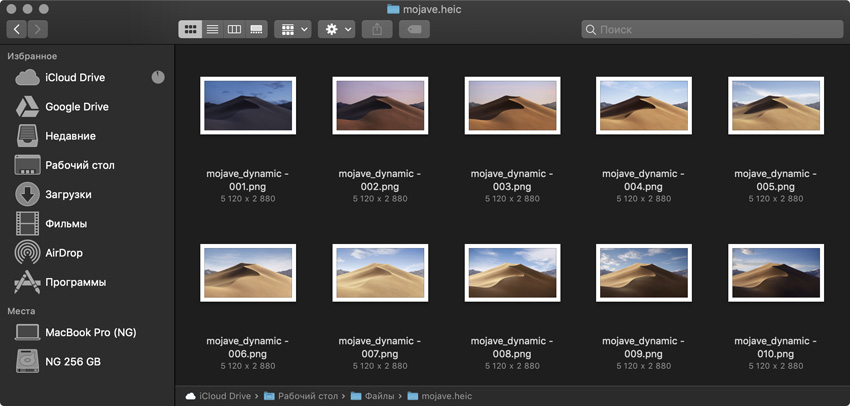Switch to gallery view mode
850x406 pixels.
coord(257,30)
